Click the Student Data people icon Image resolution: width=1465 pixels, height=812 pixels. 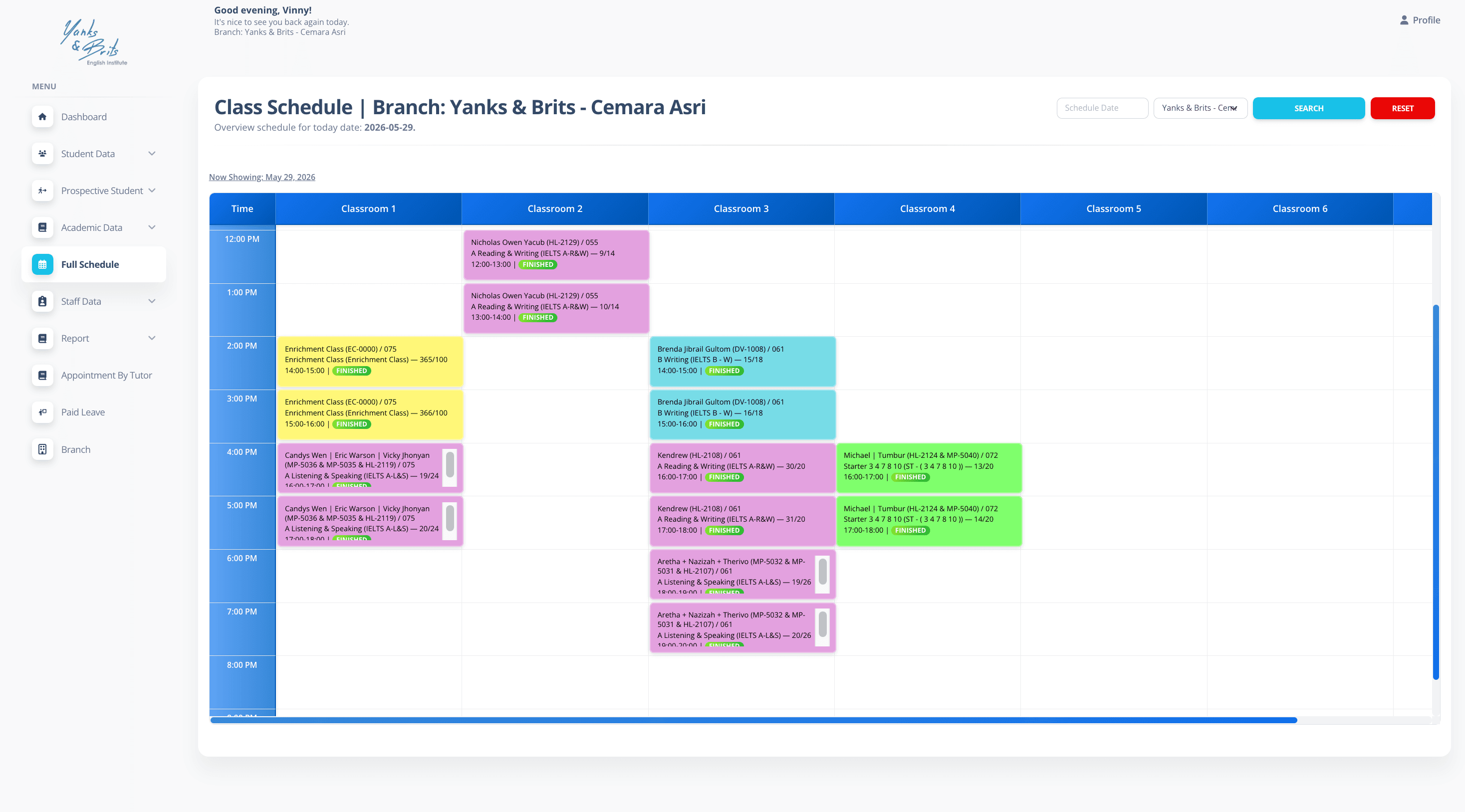(42, 154)
